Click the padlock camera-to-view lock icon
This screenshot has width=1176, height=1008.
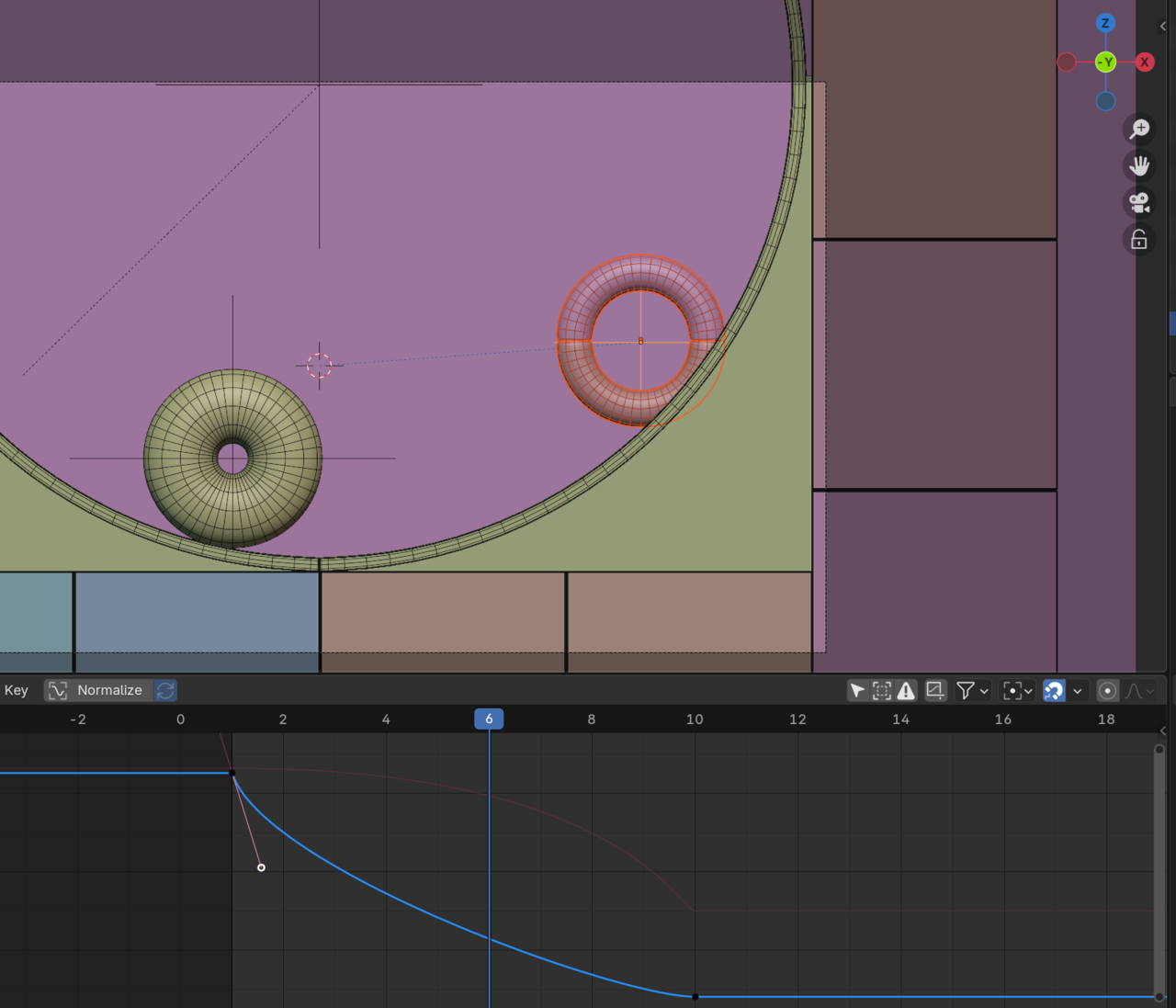tap(1139, 240)
